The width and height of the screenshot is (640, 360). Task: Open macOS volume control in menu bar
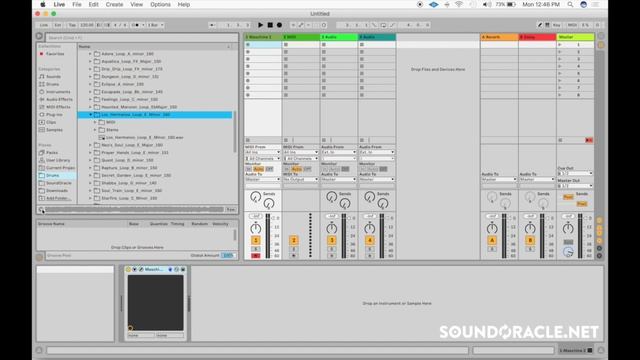click(486, 4)
